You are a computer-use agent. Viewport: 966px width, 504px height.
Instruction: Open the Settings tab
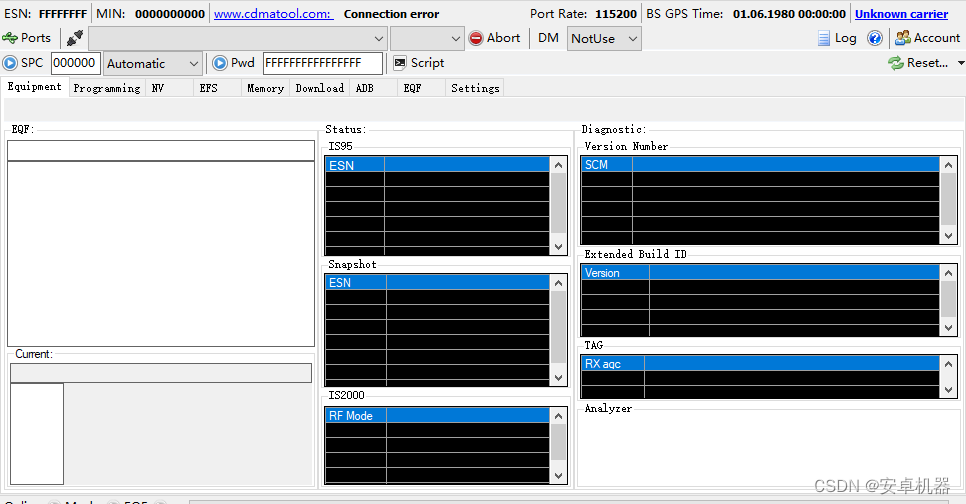475,88
